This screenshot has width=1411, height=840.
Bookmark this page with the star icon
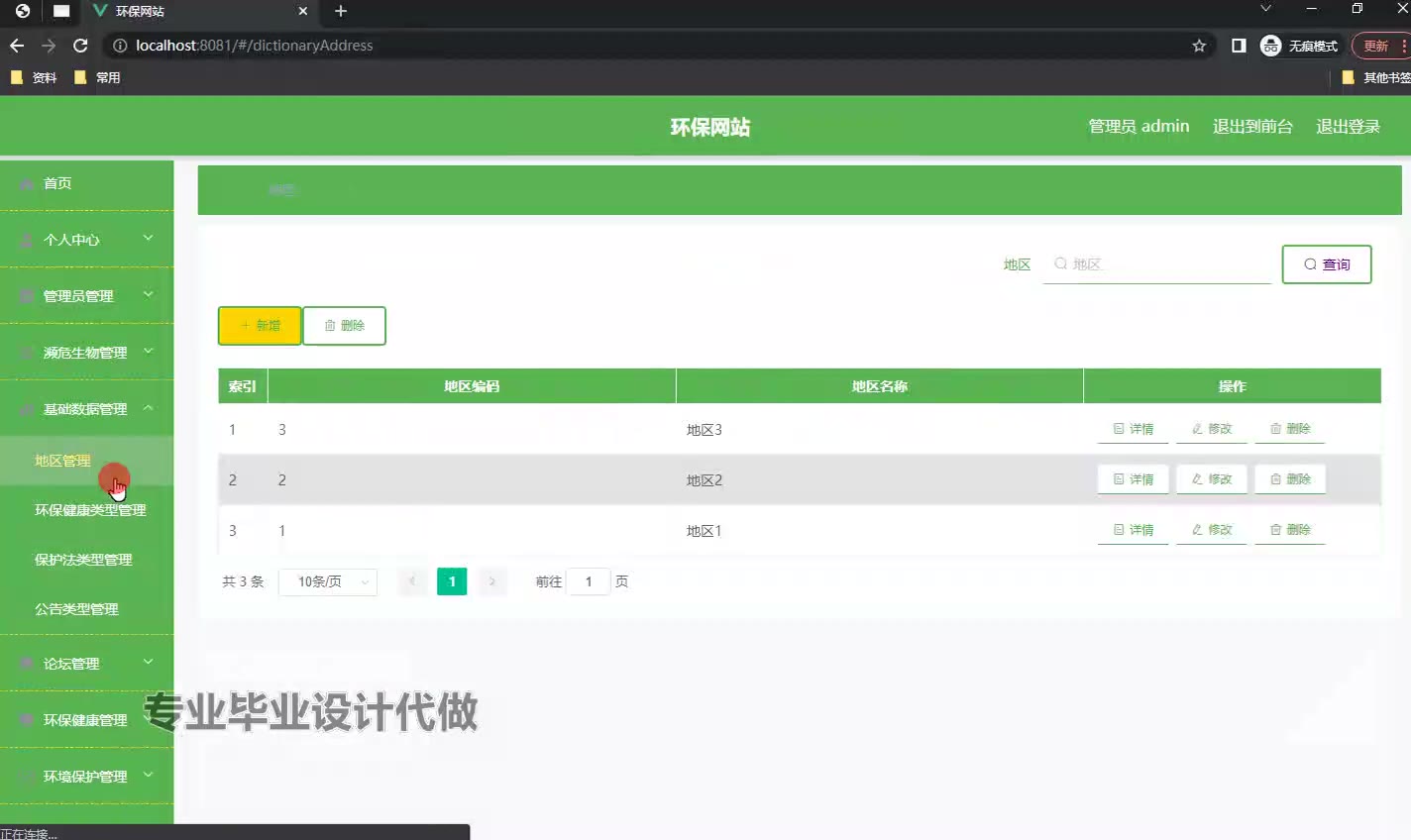[x=1199, y=46]
